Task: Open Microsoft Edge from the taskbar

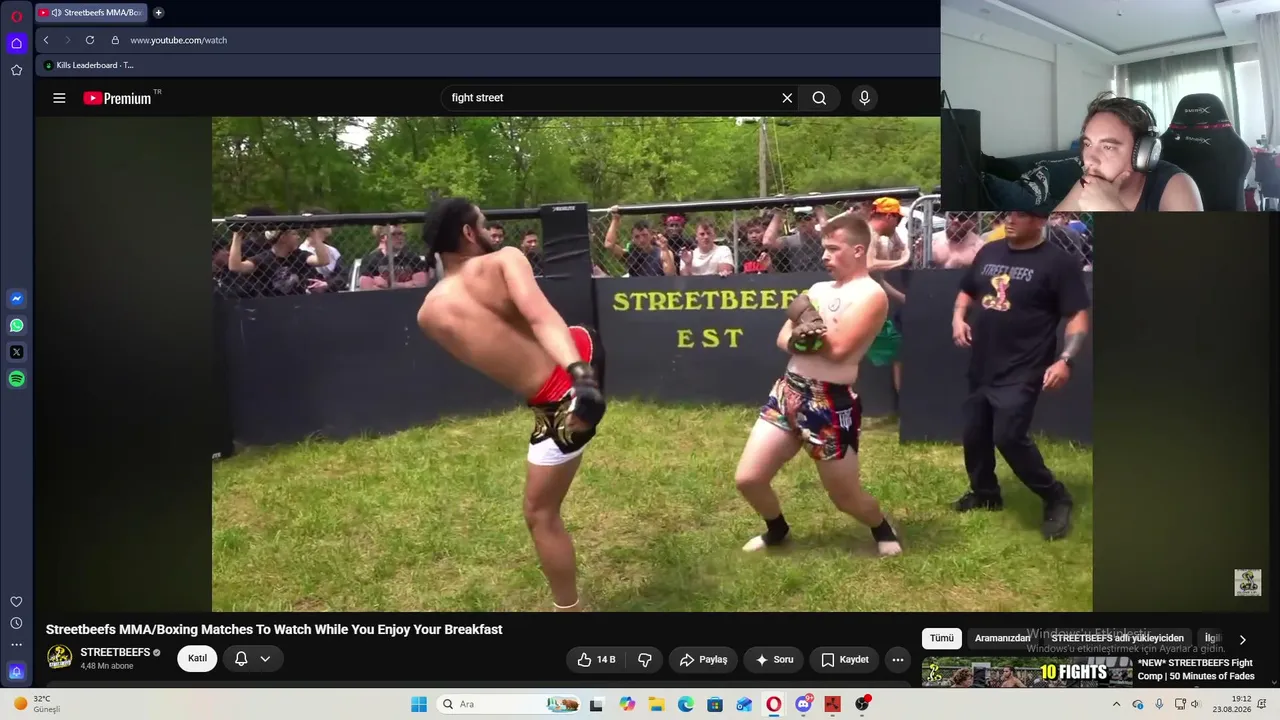Action: click(x=686, y=704)
